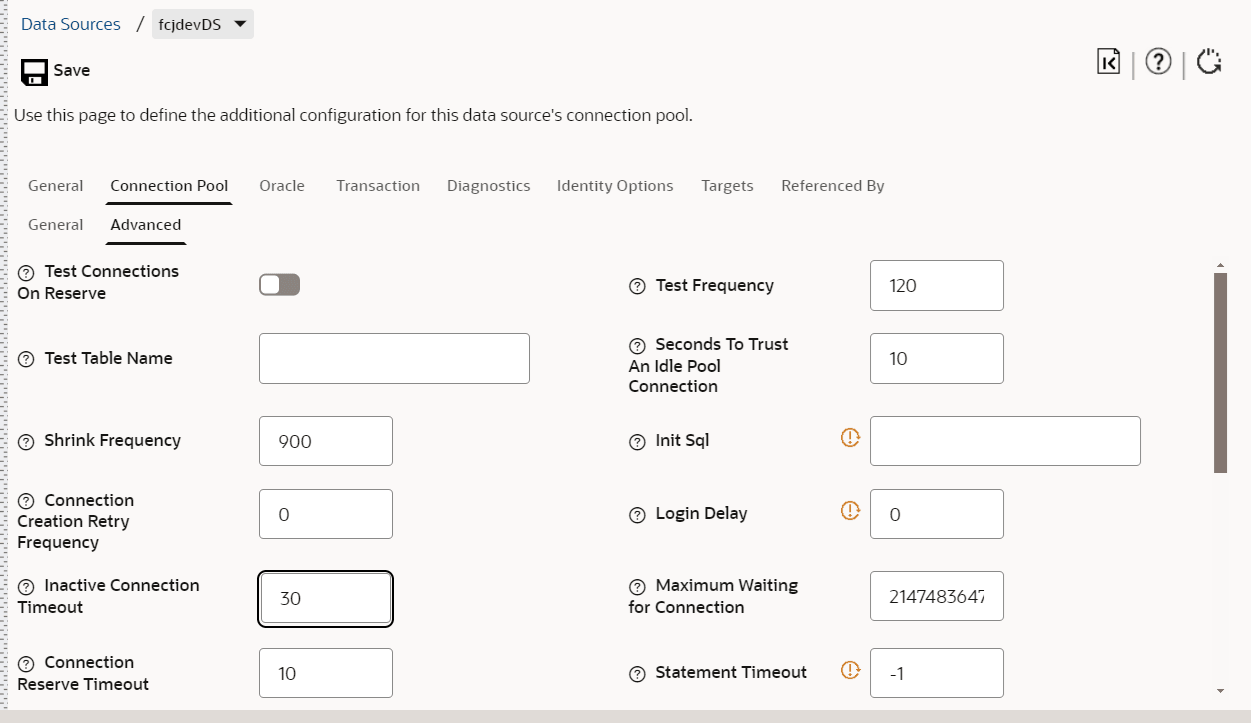Click help icon beside Test Frequency
Viewport: 1251px width, 723px height.
click(x=637, y=286)
